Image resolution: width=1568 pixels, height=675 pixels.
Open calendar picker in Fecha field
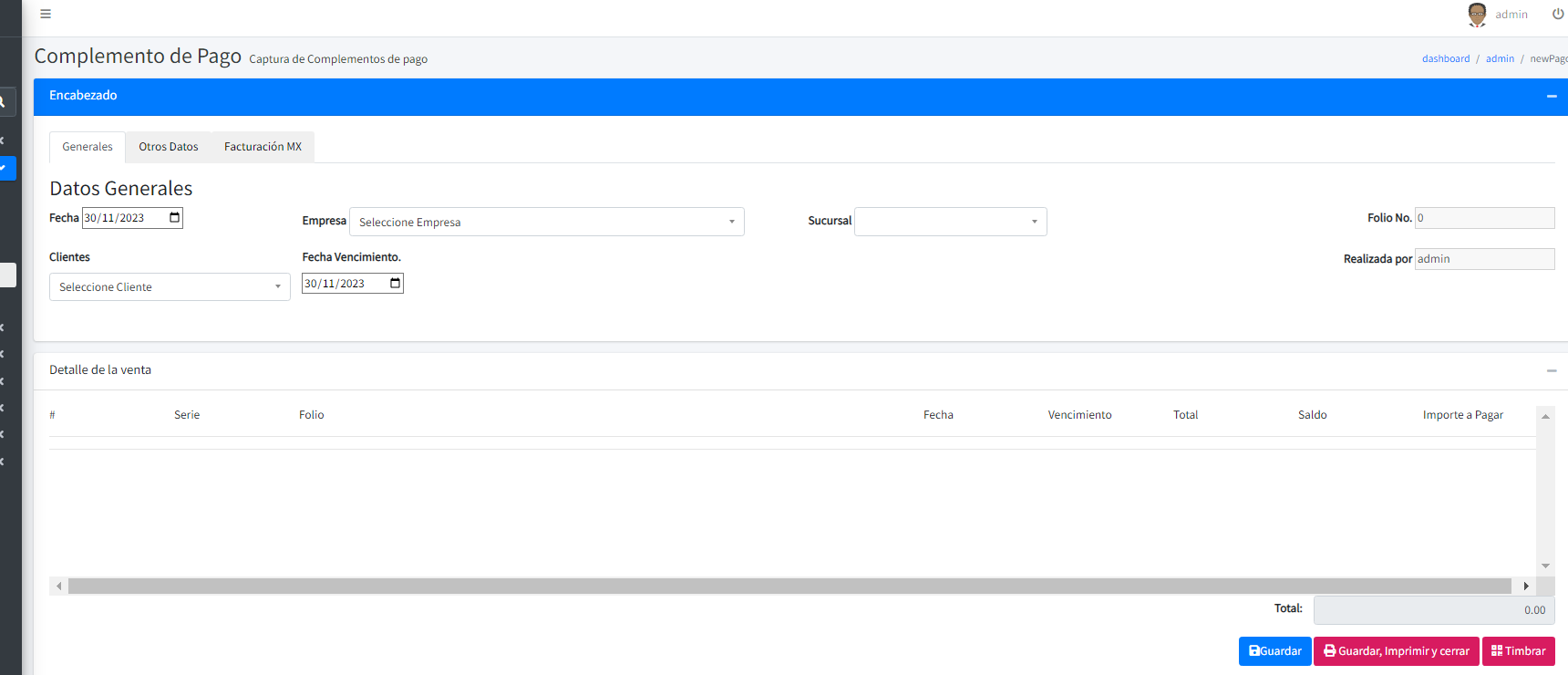tap(175, 217)
